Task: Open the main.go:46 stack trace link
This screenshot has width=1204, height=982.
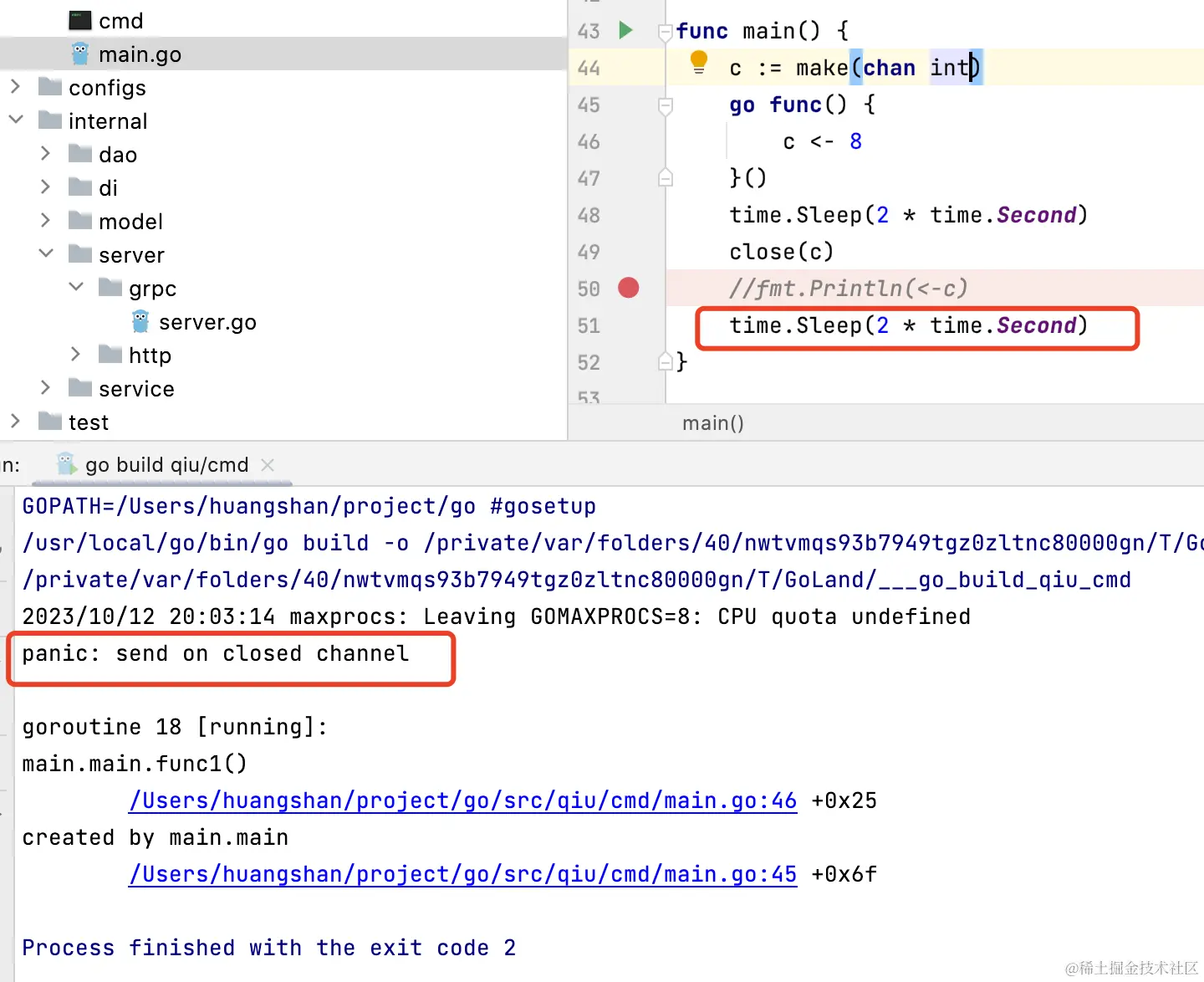Action: 462,800
